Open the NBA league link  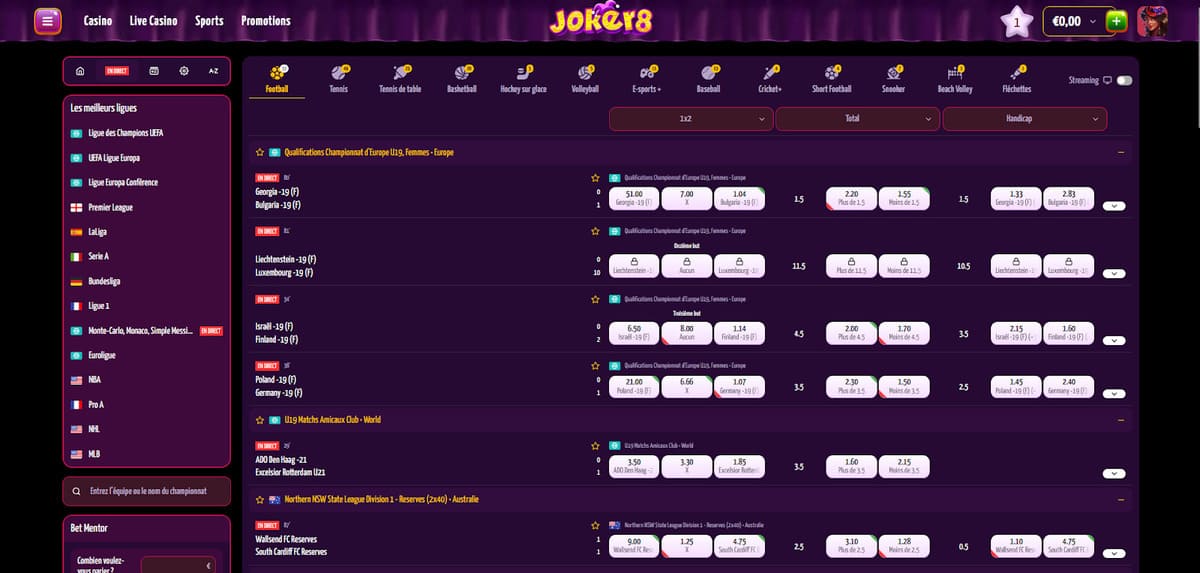95,380
